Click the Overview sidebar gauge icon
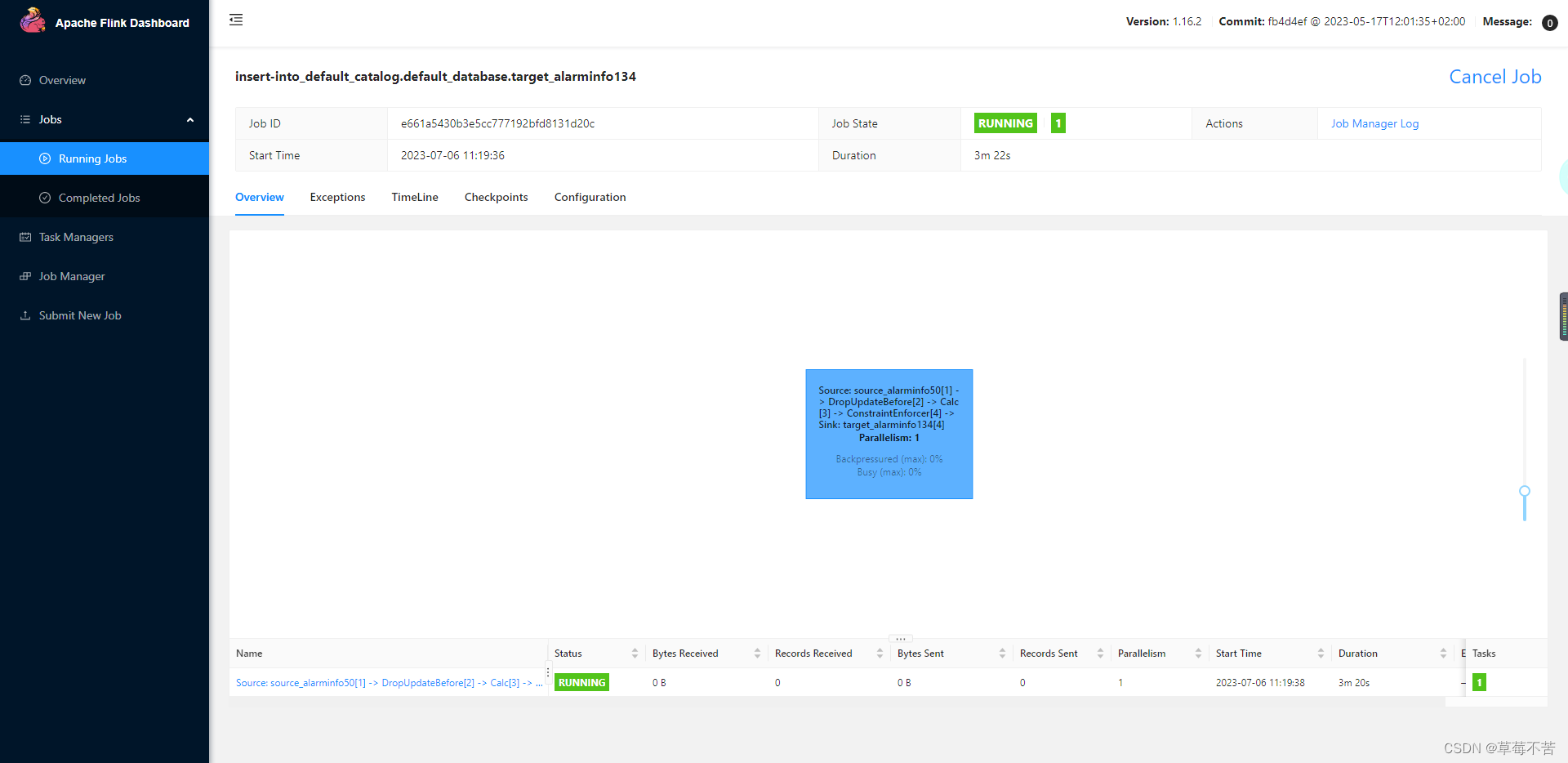The width and height of the screenshot is (1568, 763). [x=25, y=80]
